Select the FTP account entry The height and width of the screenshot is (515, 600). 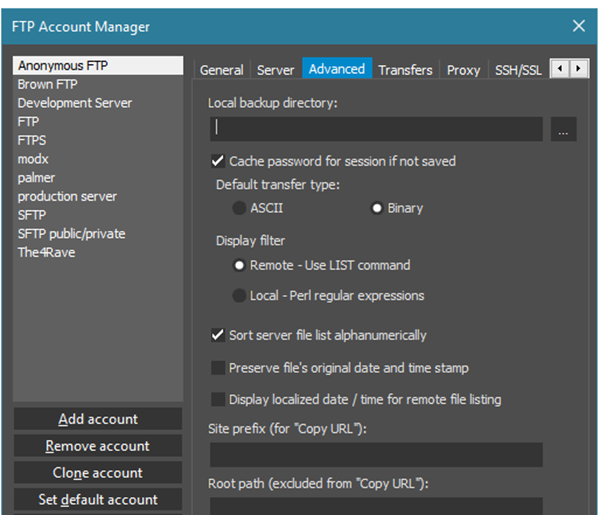tap(98, 122)
